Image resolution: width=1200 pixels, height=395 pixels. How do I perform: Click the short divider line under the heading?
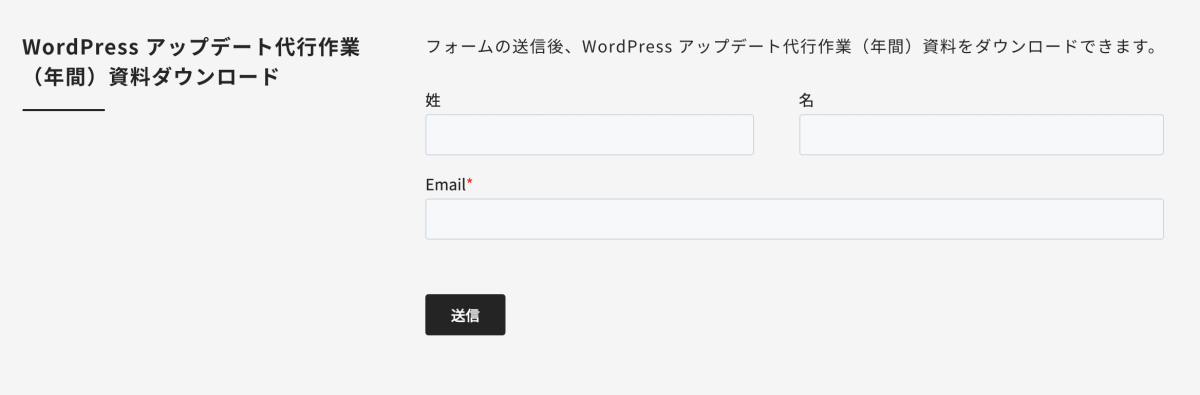[x=63, y=109]
